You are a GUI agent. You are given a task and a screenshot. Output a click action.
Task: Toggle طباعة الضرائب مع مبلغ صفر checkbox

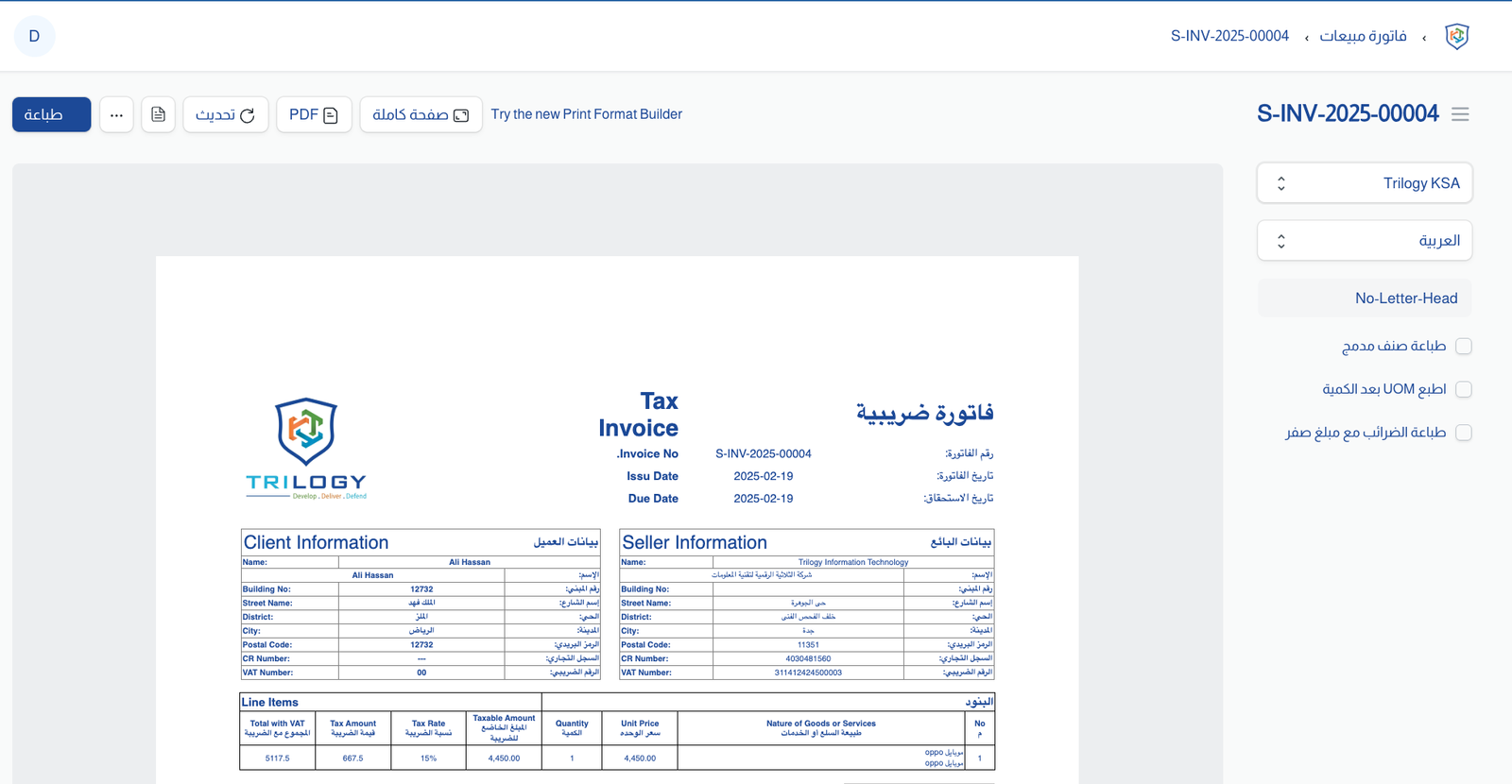pos(1464,433)
